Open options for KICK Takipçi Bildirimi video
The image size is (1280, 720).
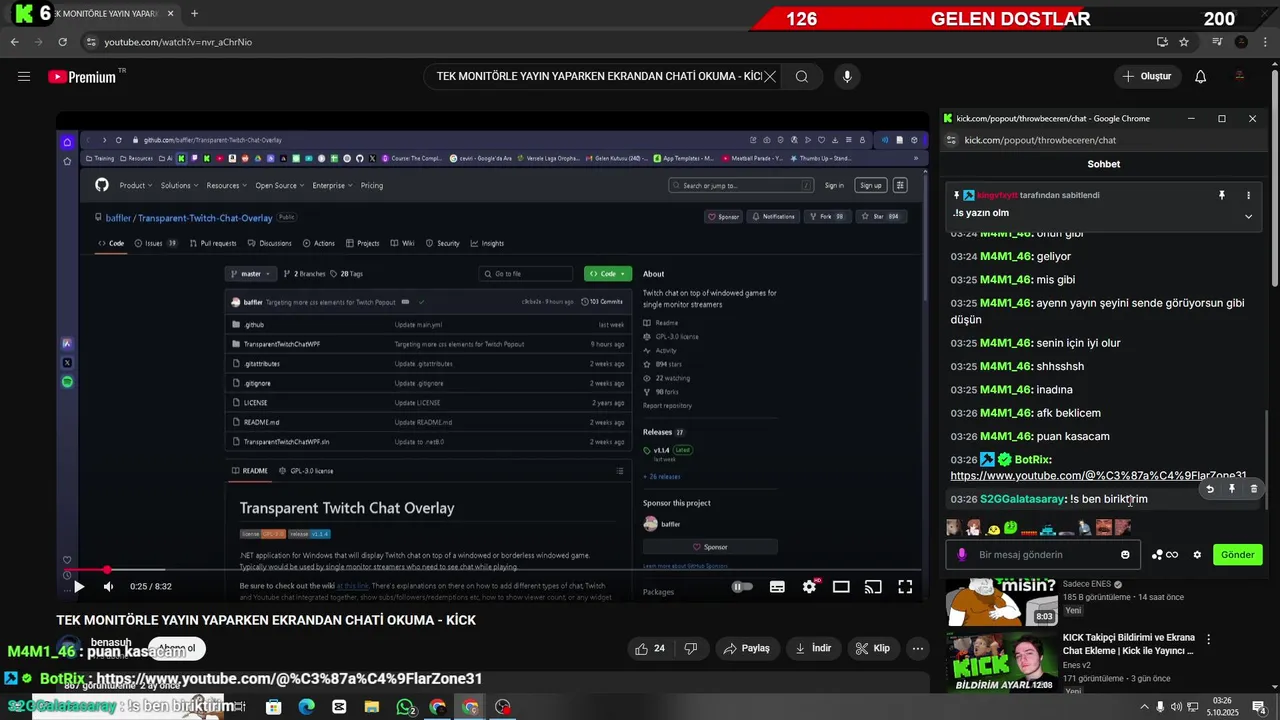tap(1208, 639)
